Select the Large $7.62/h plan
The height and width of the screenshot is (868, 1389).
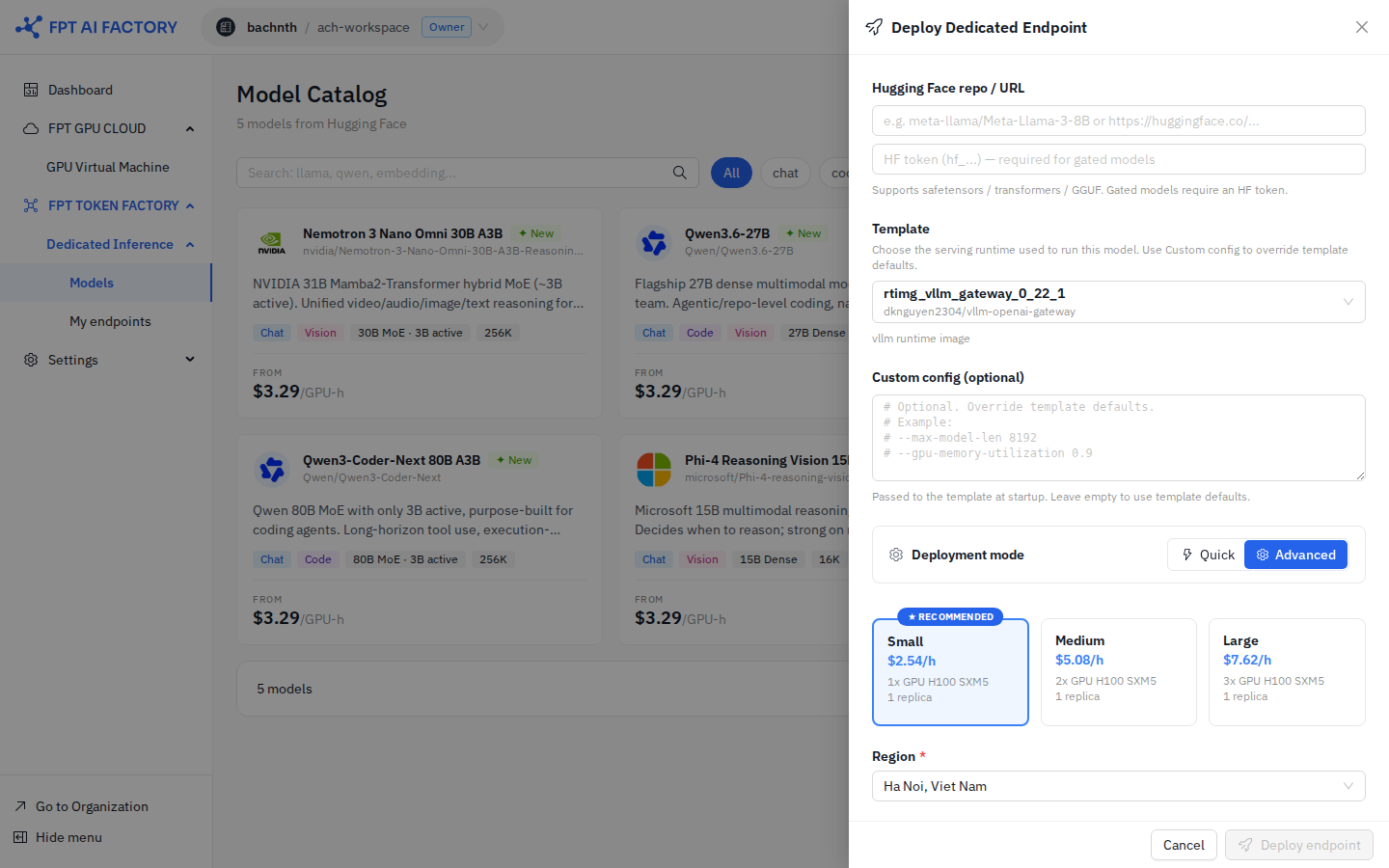click(1287, 672)
